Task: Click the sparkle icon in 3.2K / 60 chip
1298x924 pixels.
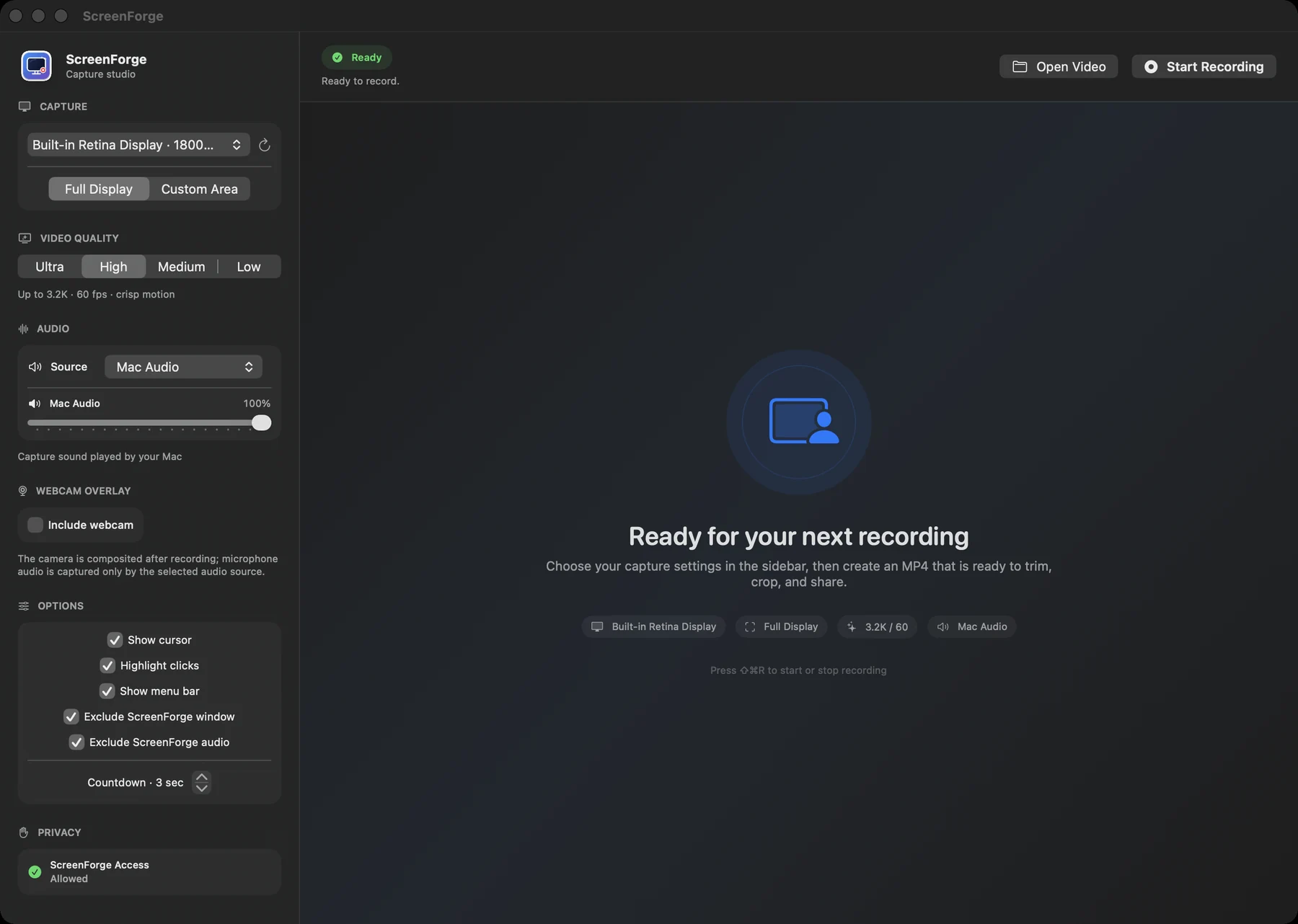Action: click(x=852, y=626)
